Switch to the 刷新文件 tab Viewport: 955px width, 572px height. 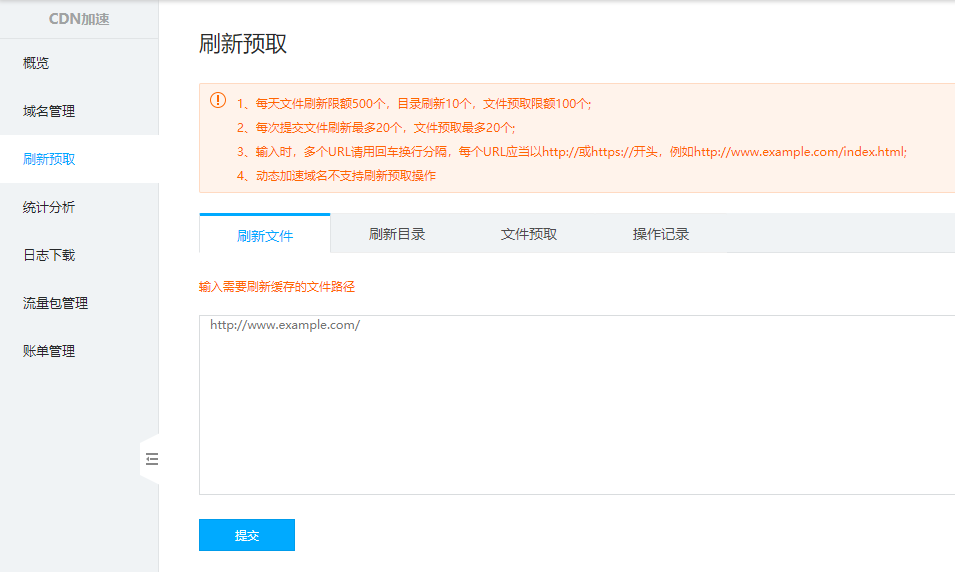click(265, 235)
